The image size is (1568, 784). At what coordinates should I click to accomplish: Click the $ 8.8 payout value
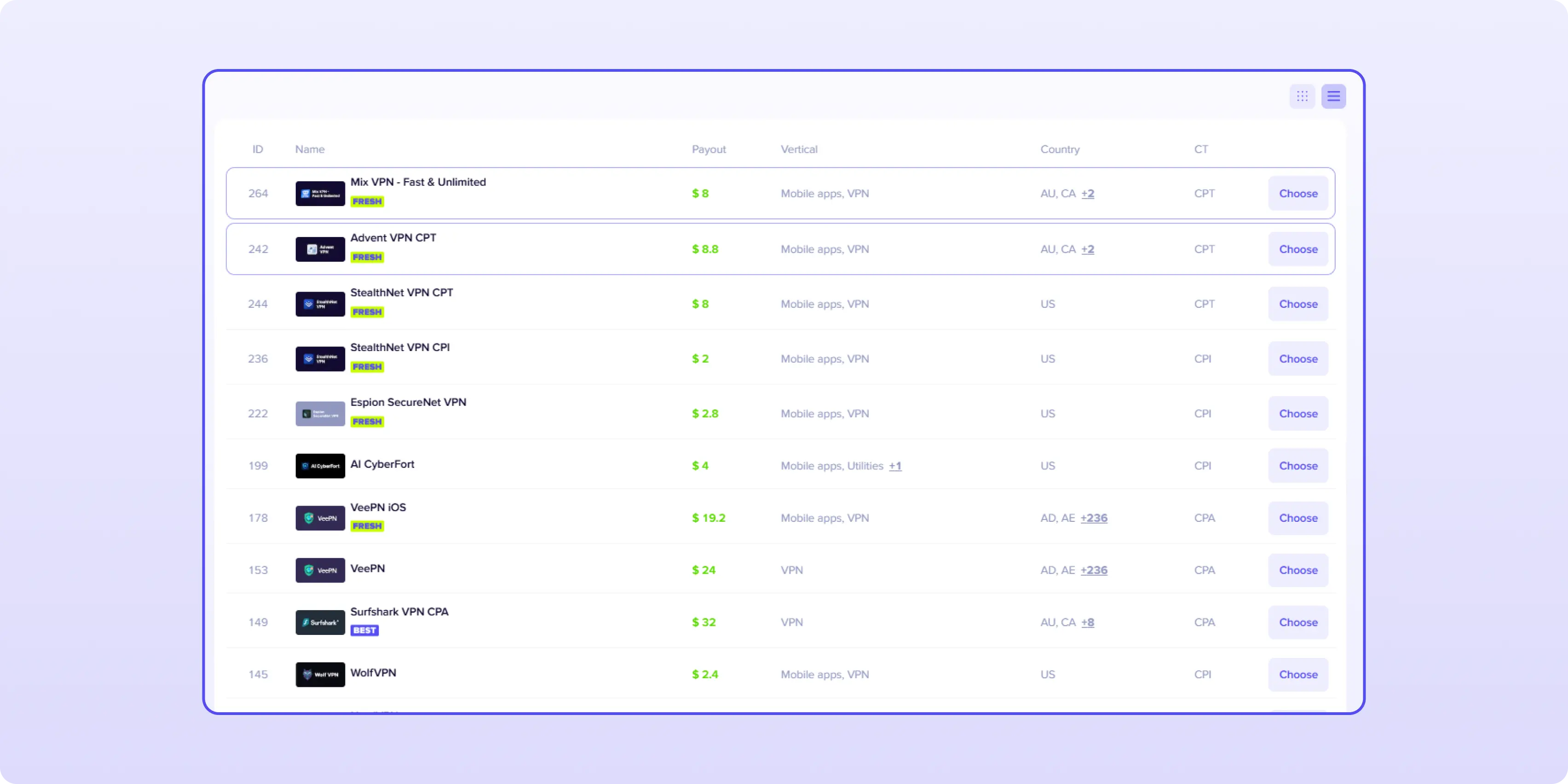coord(705,249)
